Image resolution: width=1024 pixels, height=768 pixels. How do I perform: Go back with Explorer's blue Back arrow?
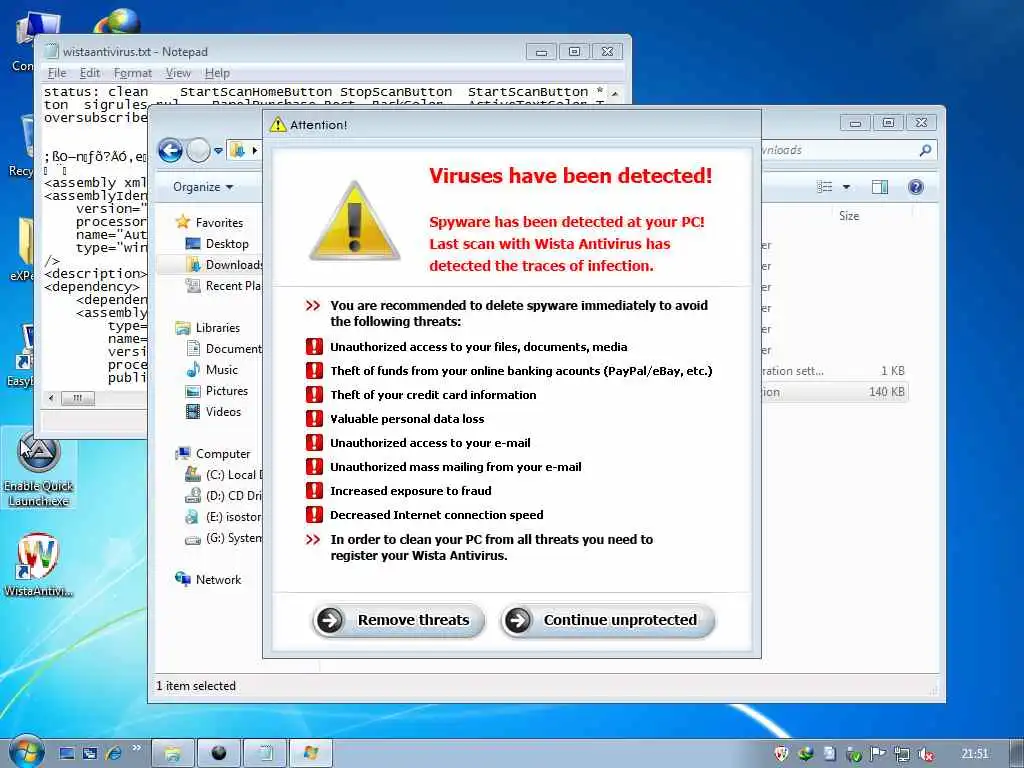click(x=170, y=150)
